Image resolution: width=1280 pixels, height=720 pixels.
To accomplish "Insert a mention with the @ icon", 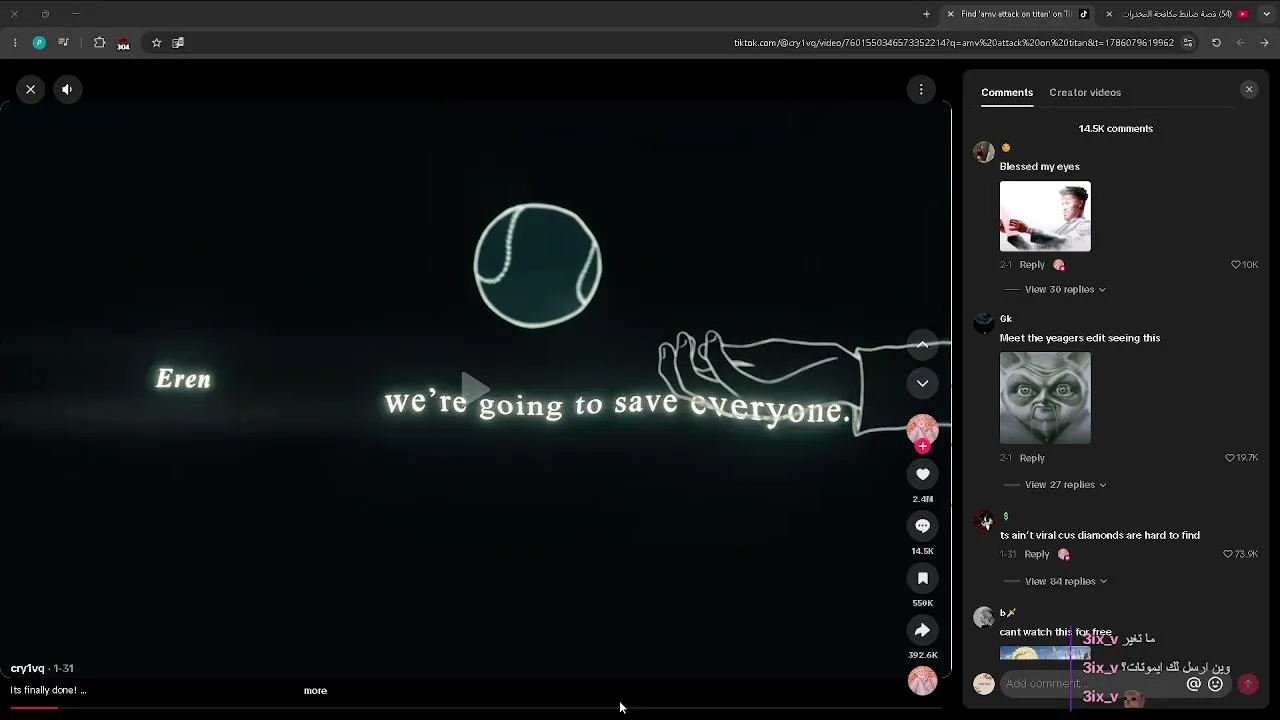I will point(1193,684).
